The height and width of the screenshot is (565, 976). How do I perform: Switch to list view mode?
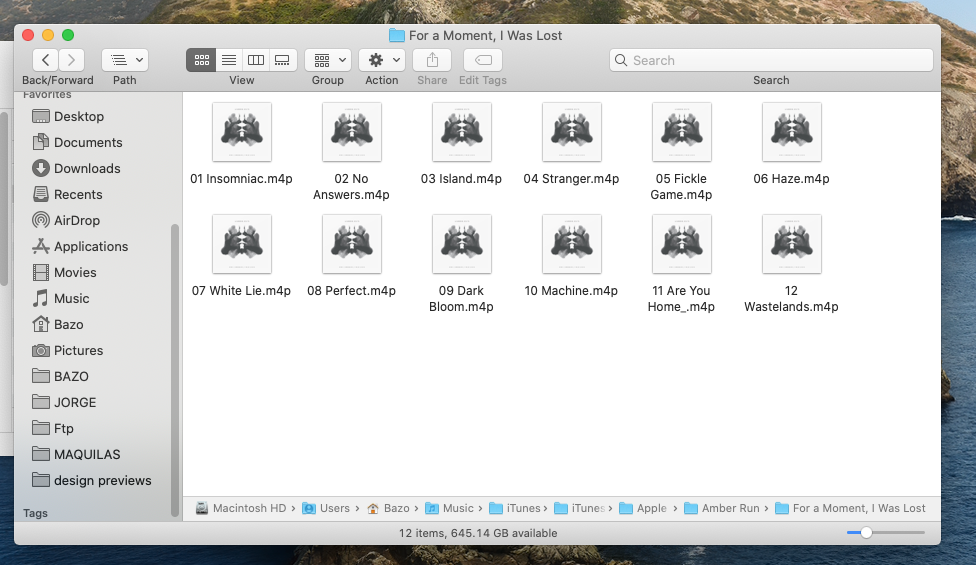coord(228,60)
